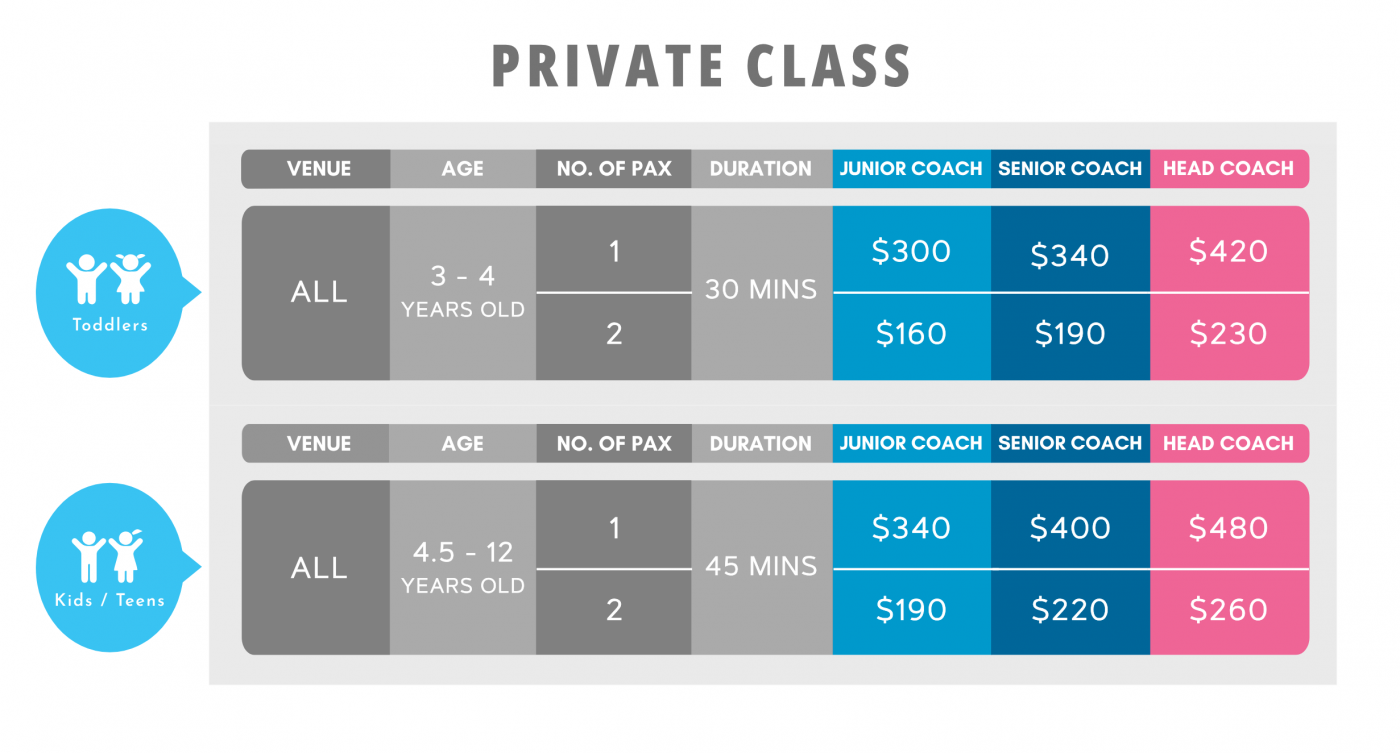The height and width of the screenshot is (753, 1400).
Task: Click the 30 MINS duration cell
Action: [761, 293]
